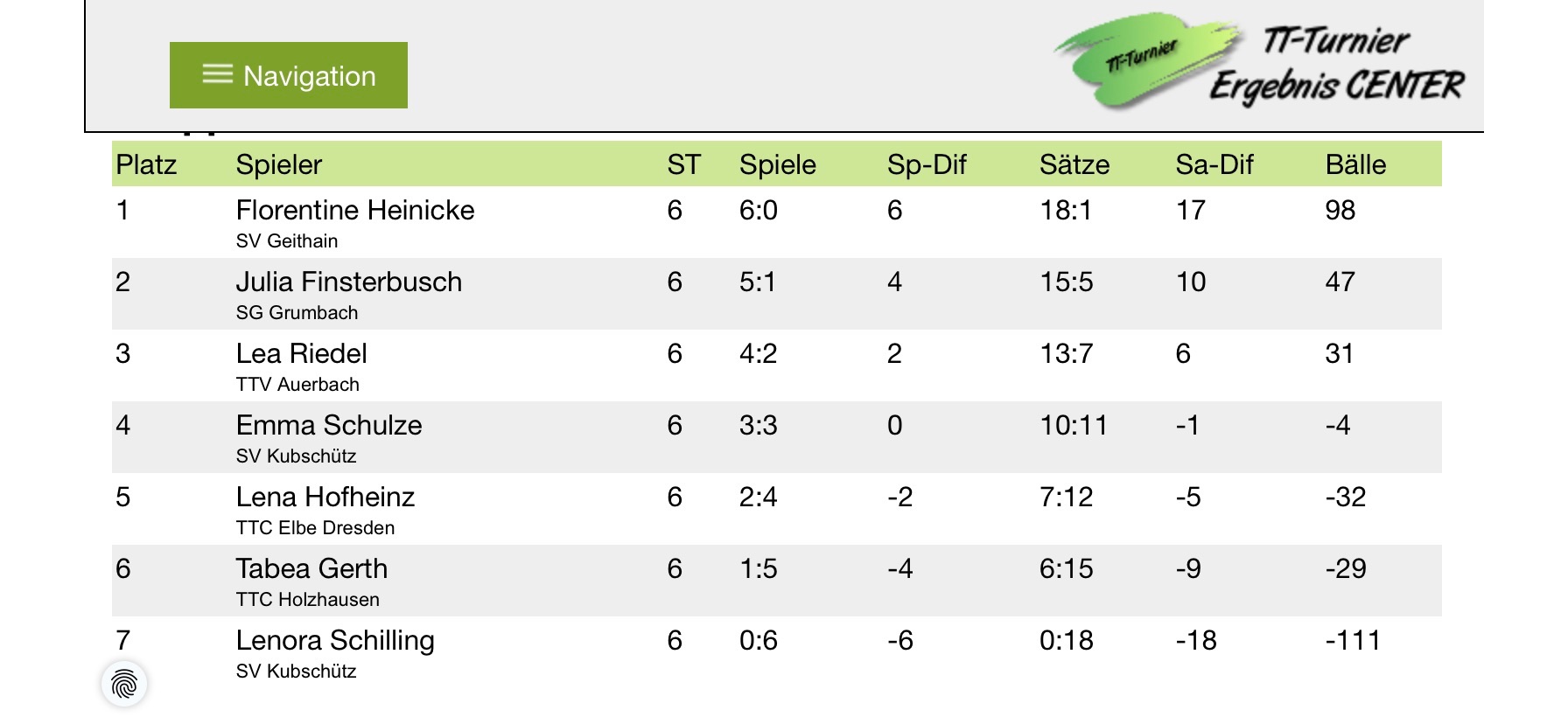
Task: Select Lena Hofheinz from TTC Elbe Dresden
Action: tap(325, 497)
